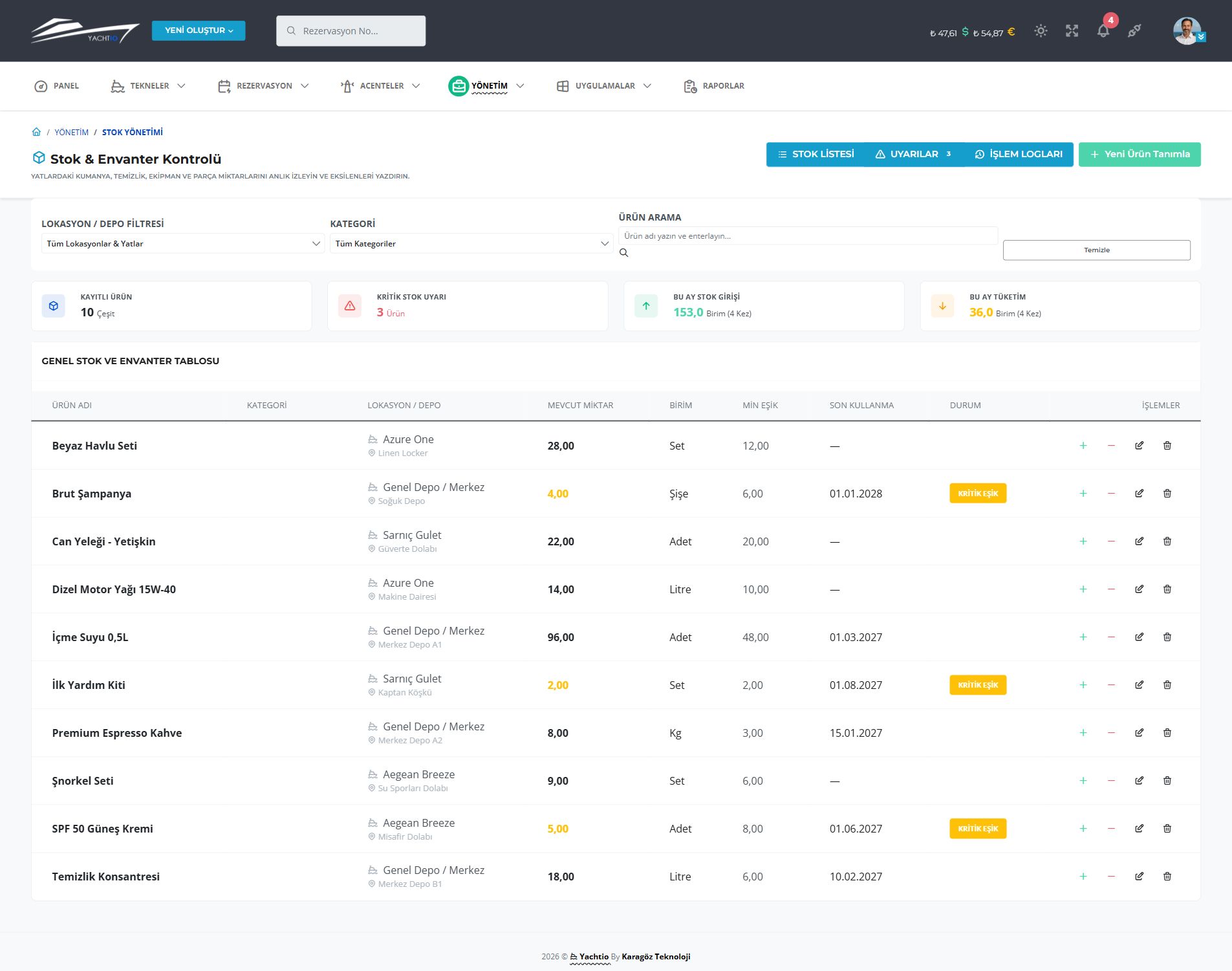Enter fullscreen with the expand icon

pyautogui.click(x=1072, y=31)
